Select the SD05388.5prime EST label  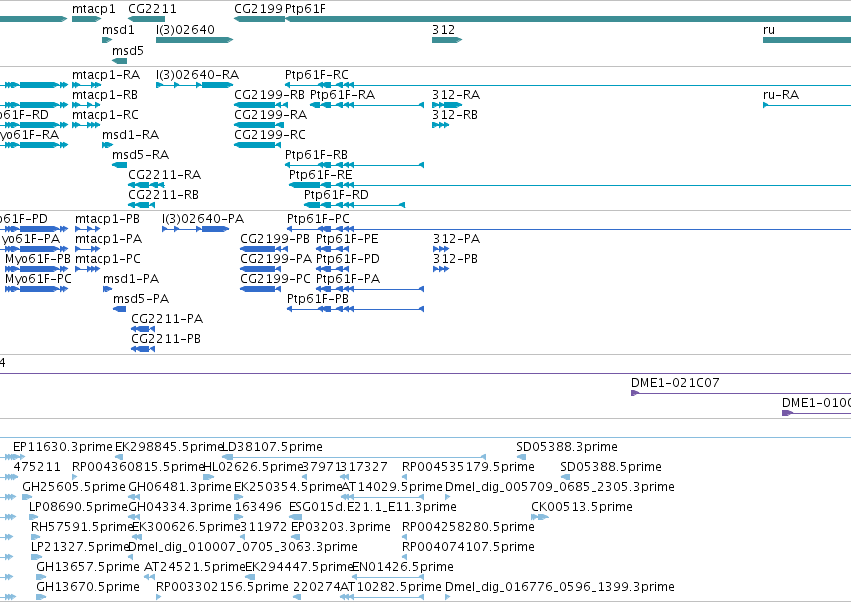611,467
